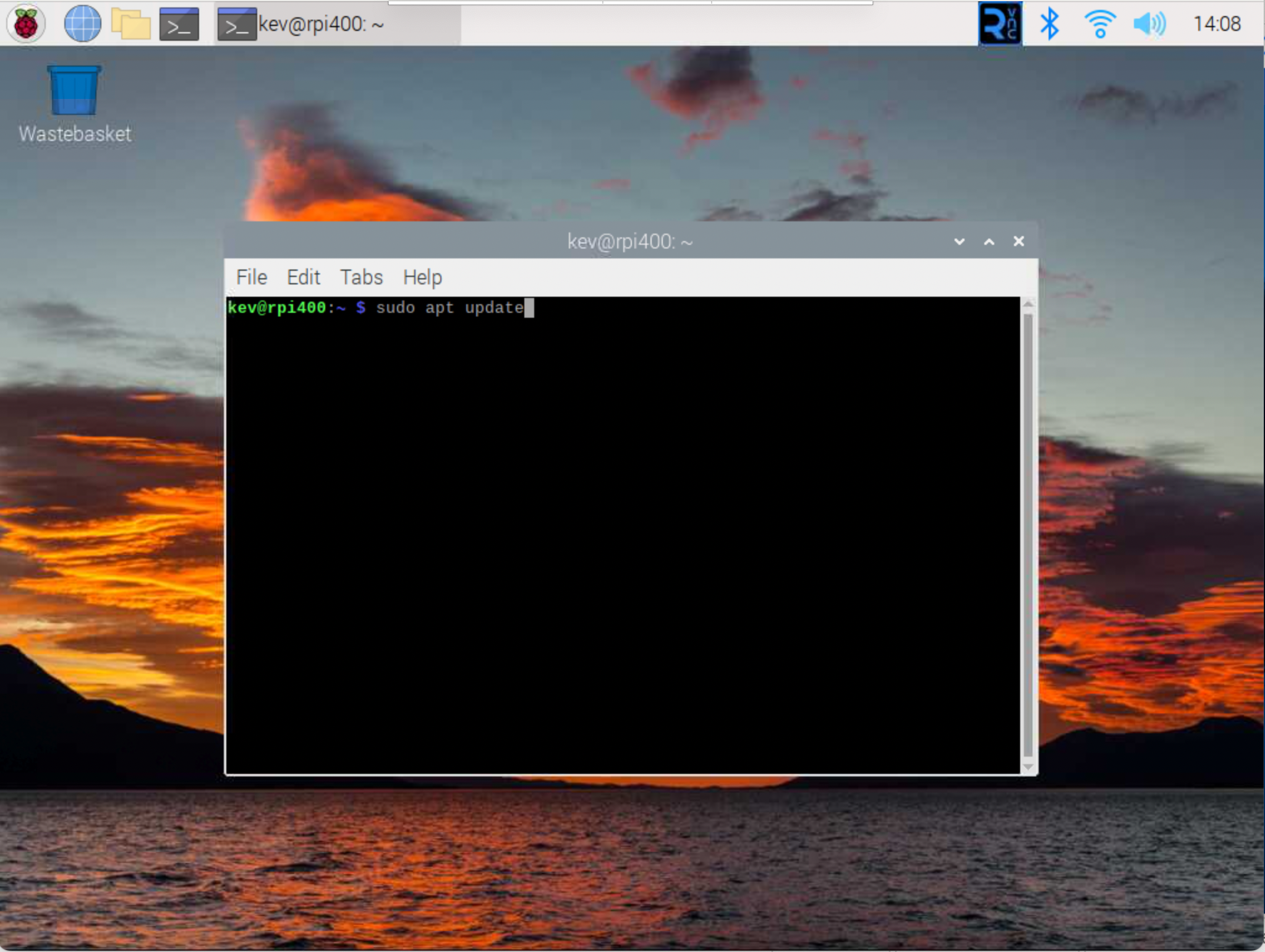Open the RealVNC server tray icon
The width and height of the screenshot is (1265, 952).
pos(1000,23)
